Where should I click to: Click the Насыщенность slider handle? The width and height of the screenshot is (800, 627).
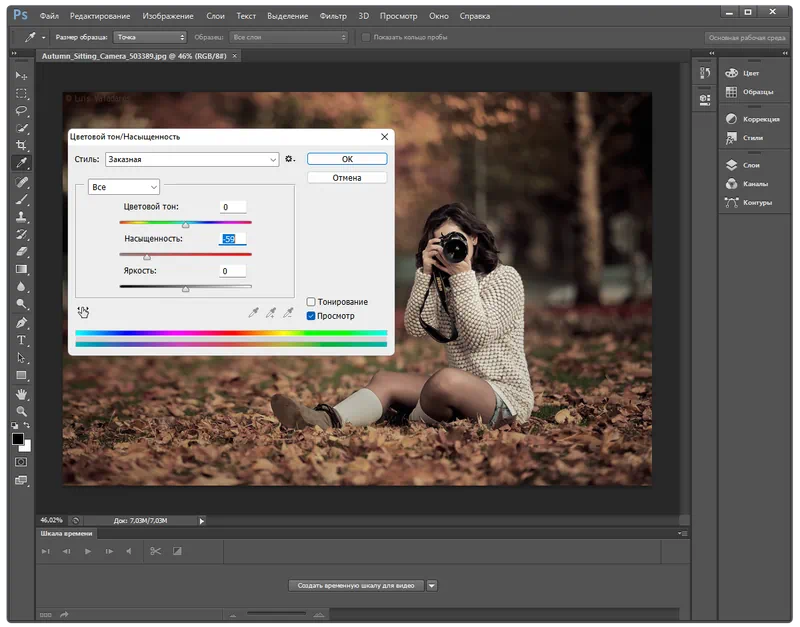pyautogui.click(x=147, y=257)
